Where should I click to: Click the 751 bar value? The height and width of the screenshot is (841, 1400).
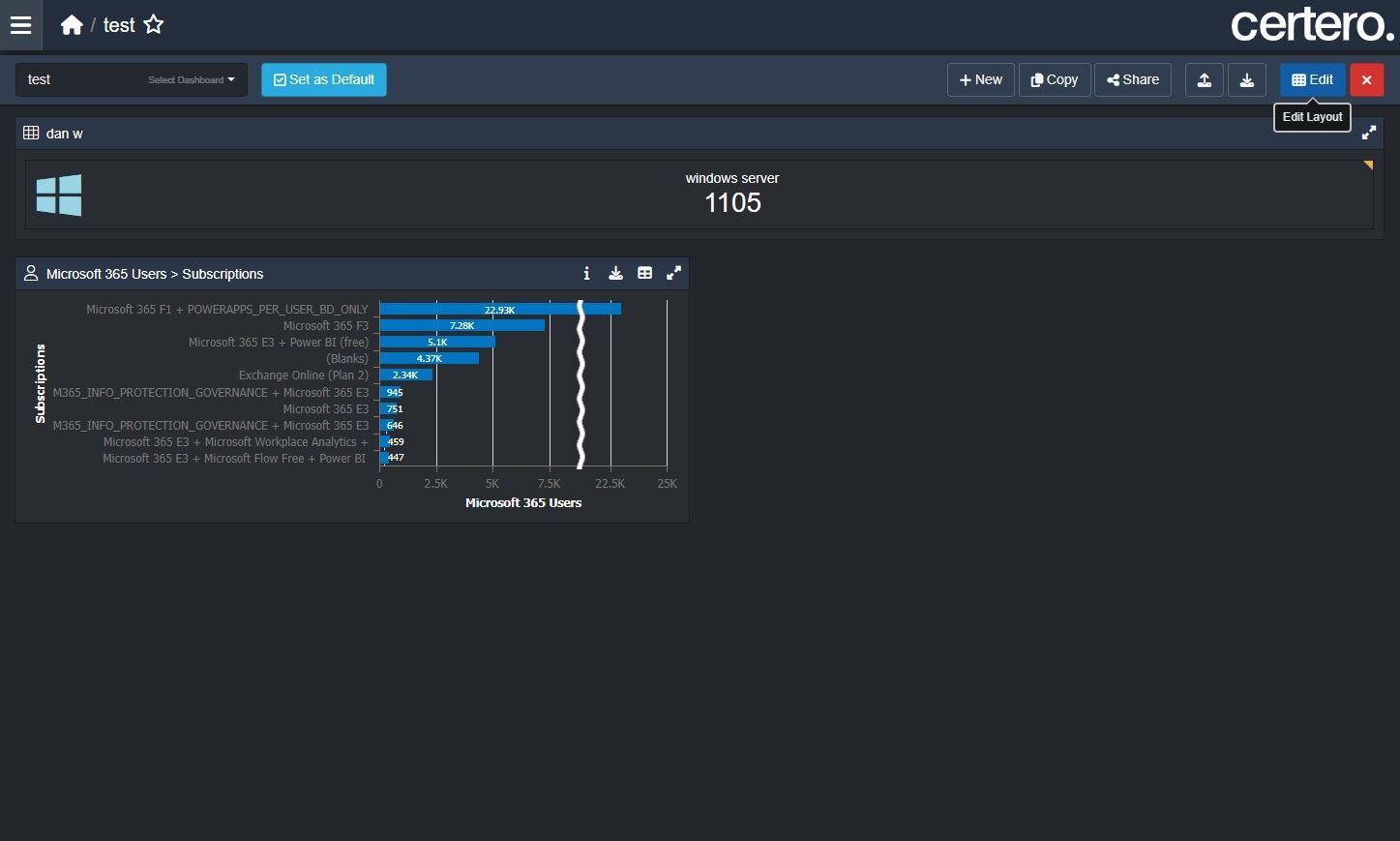point(395,409)
